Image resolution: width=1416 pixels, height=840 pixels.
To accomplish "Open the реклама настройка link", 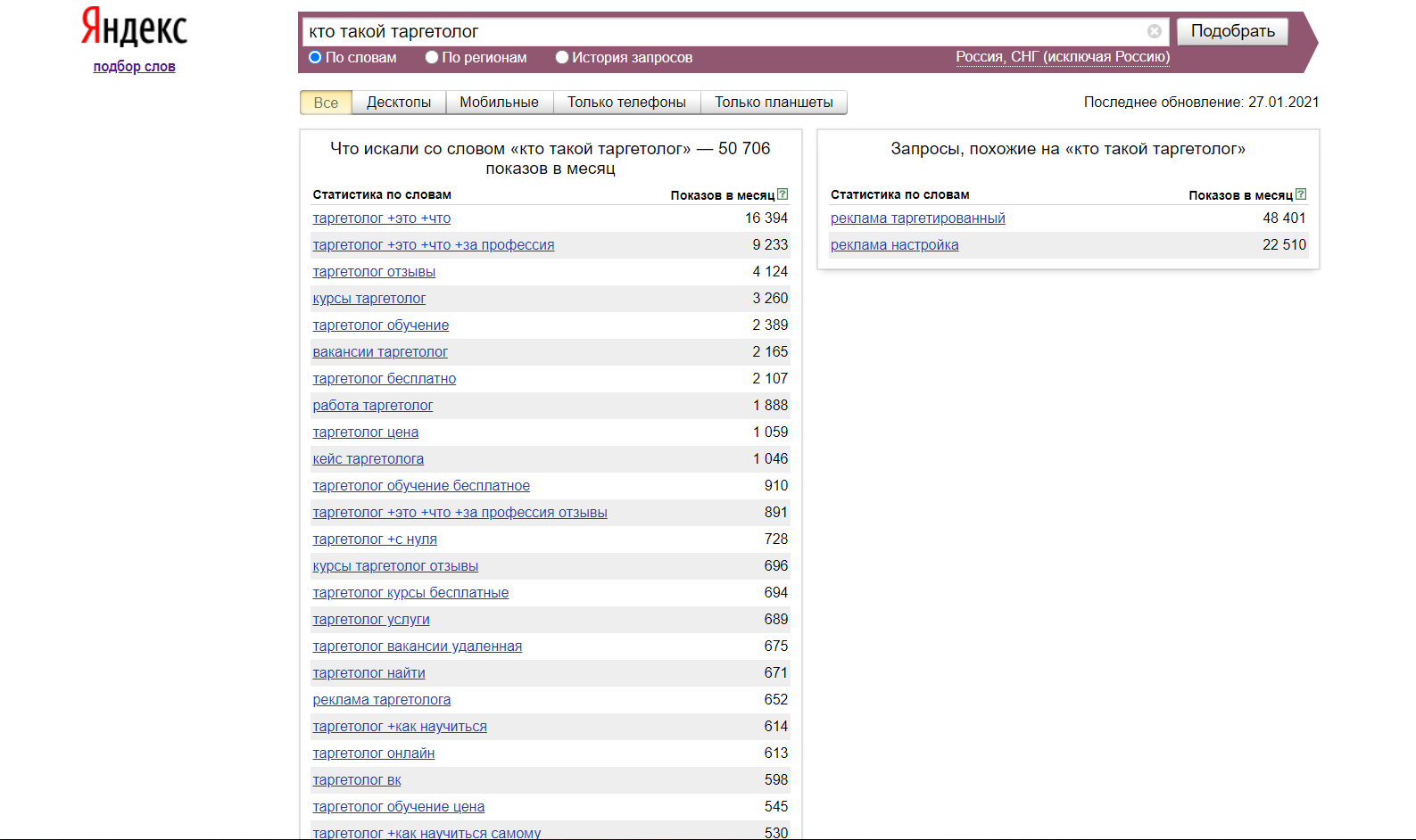I will [894, 245].
